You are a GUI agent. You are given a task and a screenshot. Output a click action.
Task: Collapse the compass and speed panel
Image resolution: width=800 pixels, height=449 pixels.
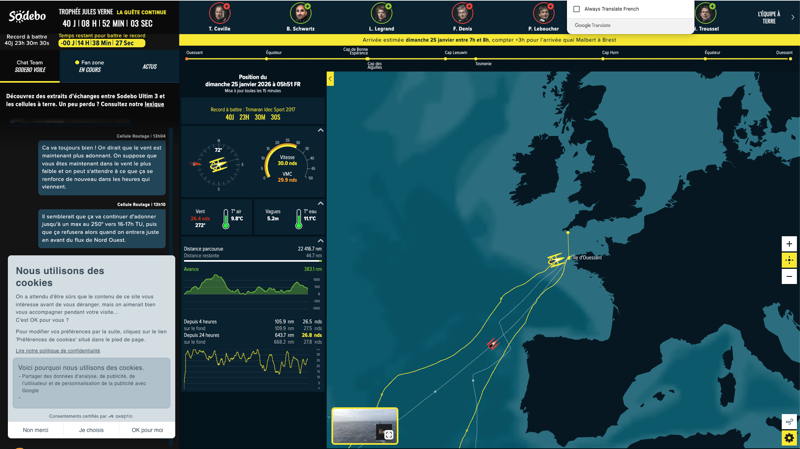(x=320, y=131)
